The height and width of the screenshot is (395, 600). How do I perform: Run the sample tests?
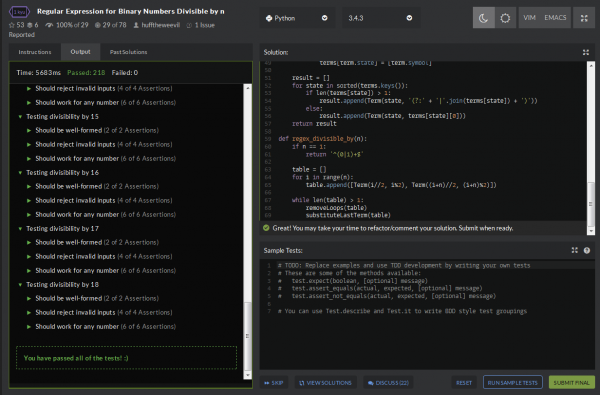[512, 382]
